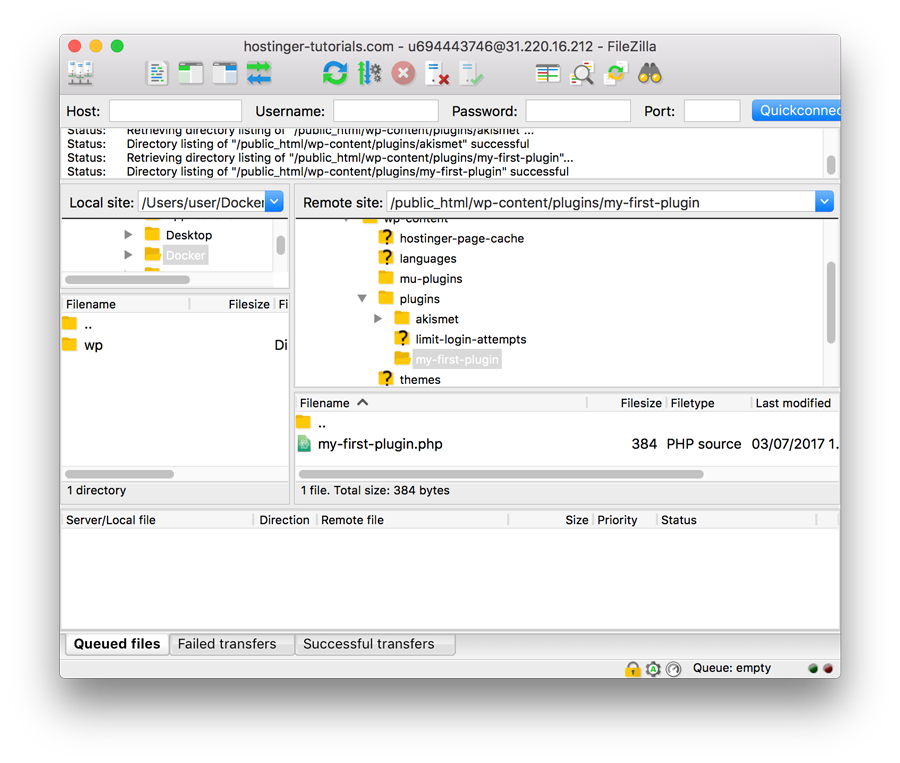
Task: Click the Host input field
Action: [x=175, y=111]
